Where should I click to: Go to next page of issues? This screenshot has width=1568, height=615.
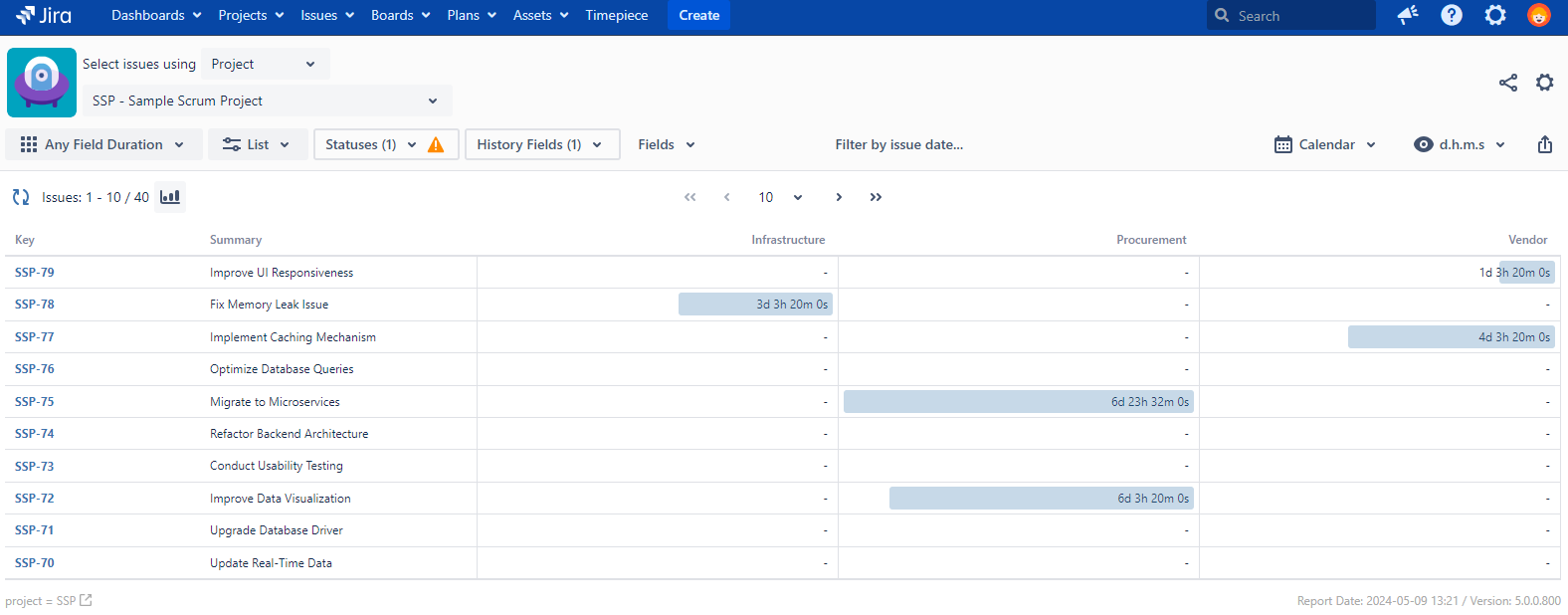click(x=839, y=197)
